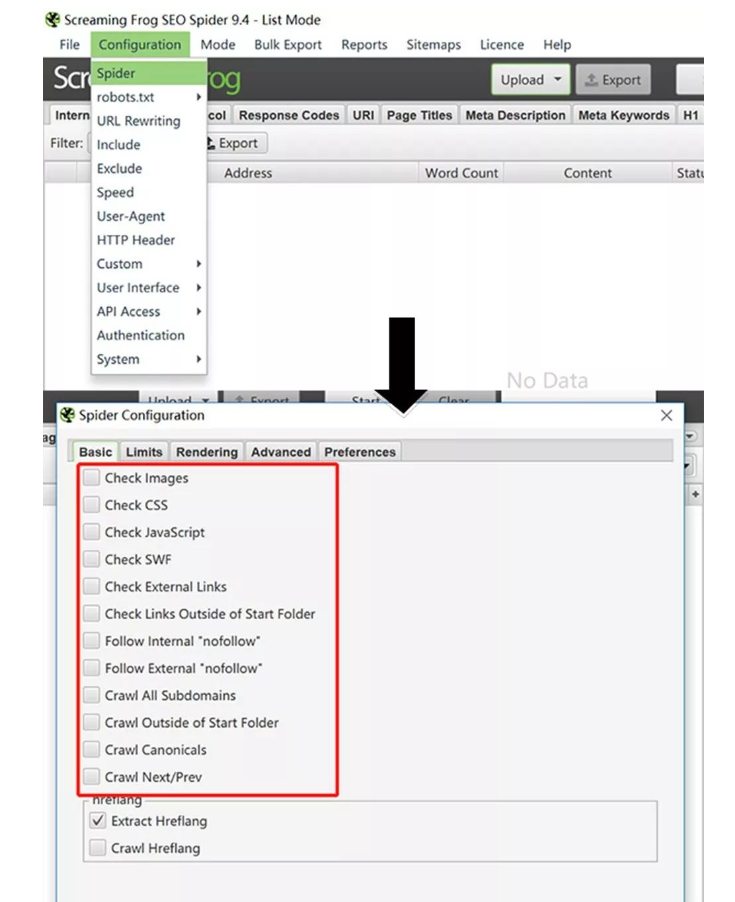Click the Content column header
The image size is (735, 902).
(587, 173)
